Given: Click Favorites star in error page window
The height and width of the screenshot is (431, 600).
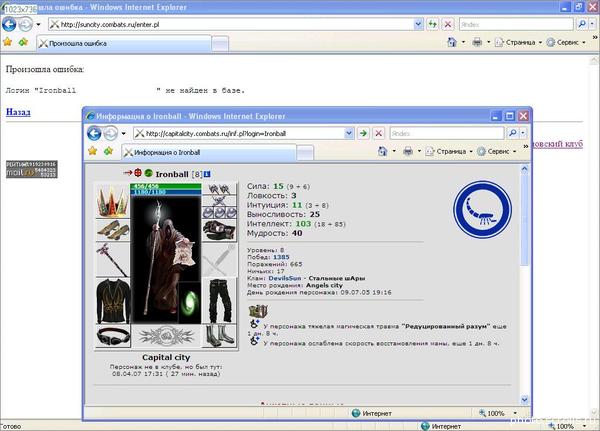Looking at the screenshot, I should 7,42.
